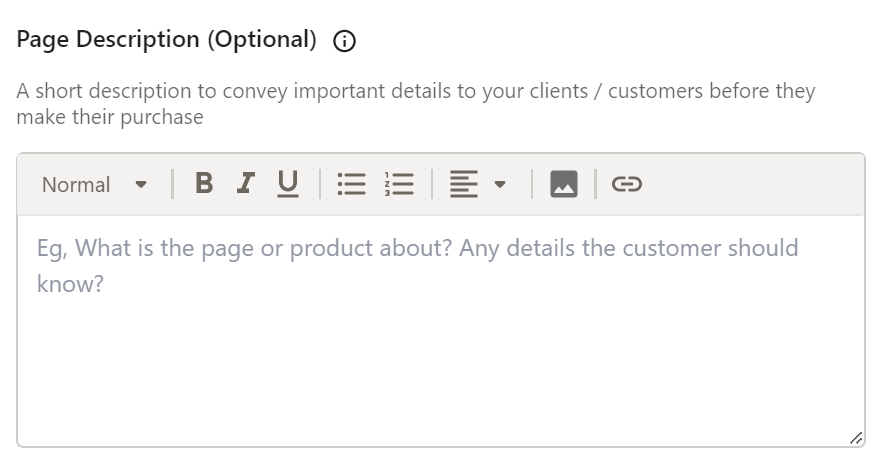Click the blank lower area of the editor
This screenshot has height=460, width=877.
pos(440,390)
